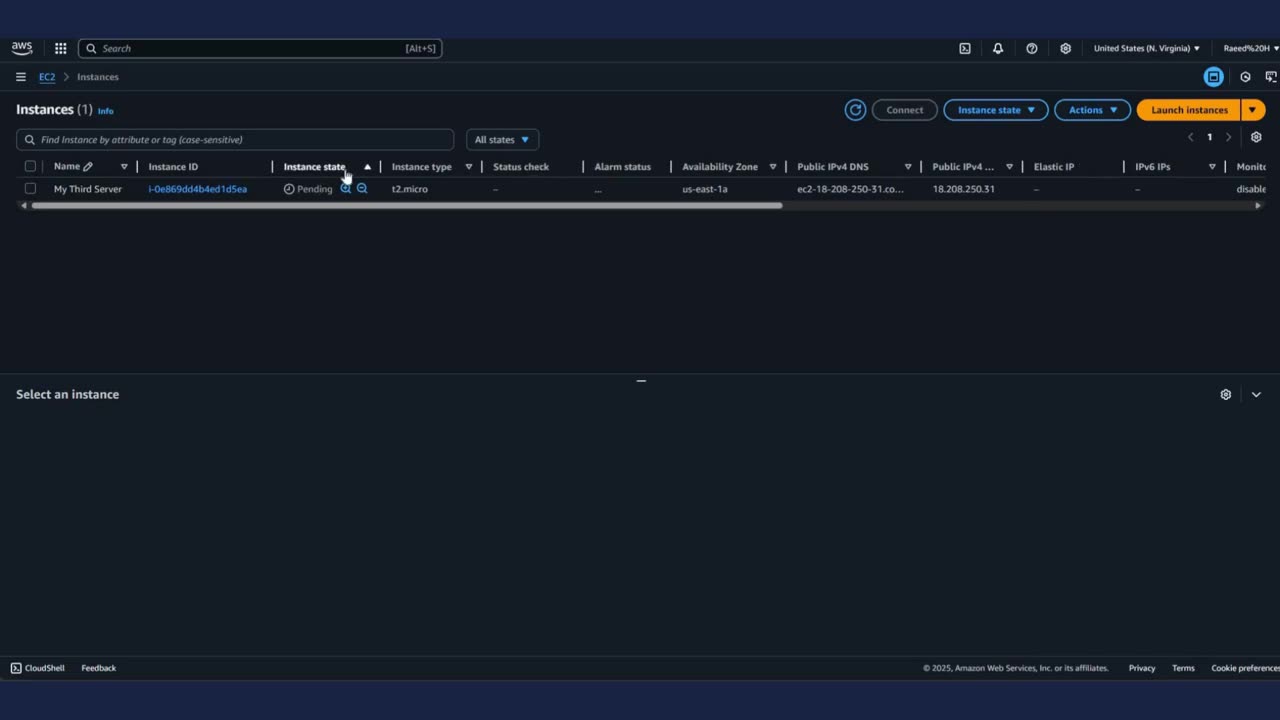Click the Pending instance state text
The image size is (1280, 720).
click(315, 189)
